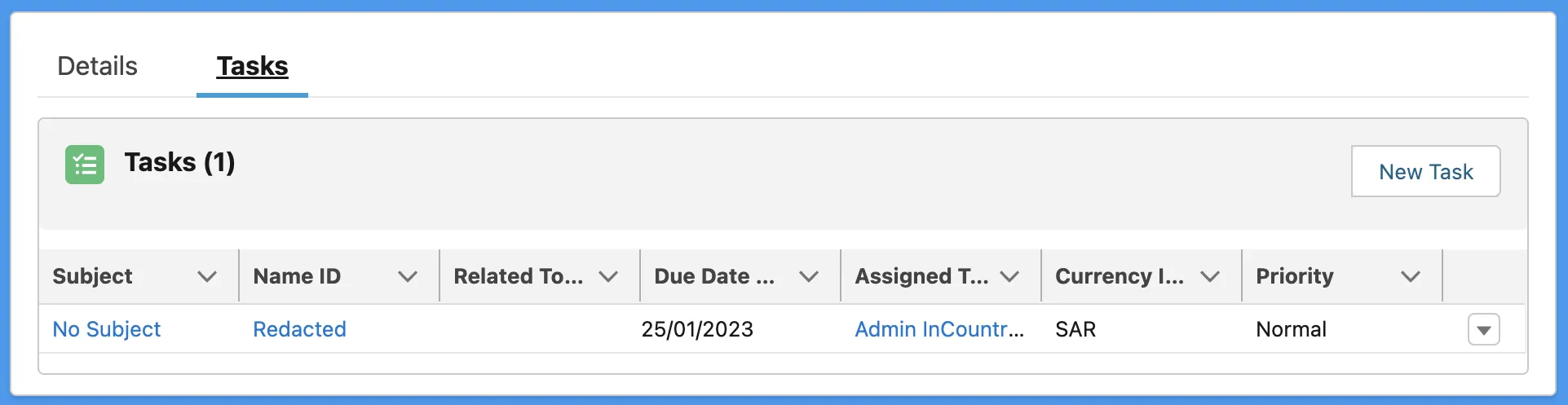Switch to the Details tab
This screenshot has height=405, width=1568.
tap(97, 66)
